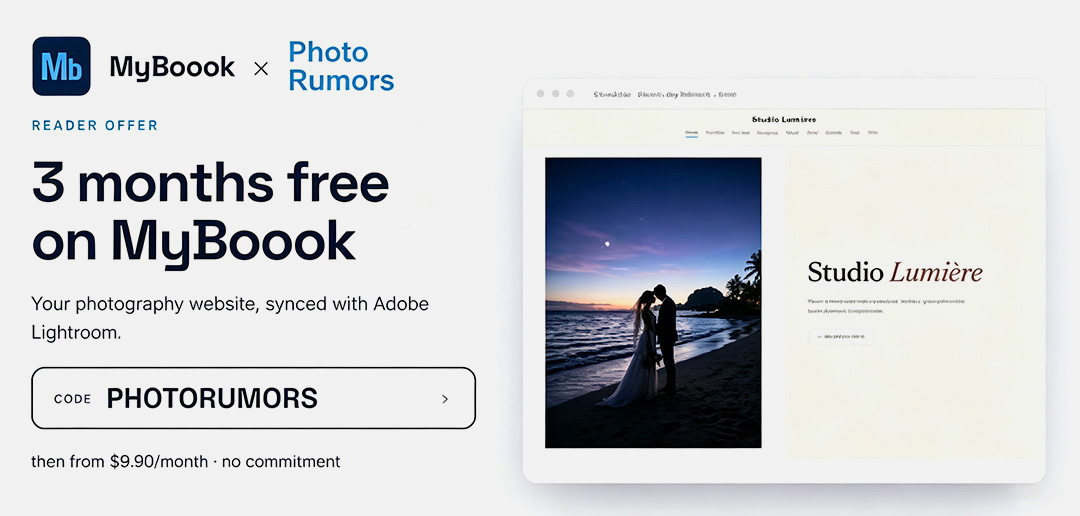
Task: Click the 'synced with Adobe Lightroom' description text
Action: coord(230,318)
